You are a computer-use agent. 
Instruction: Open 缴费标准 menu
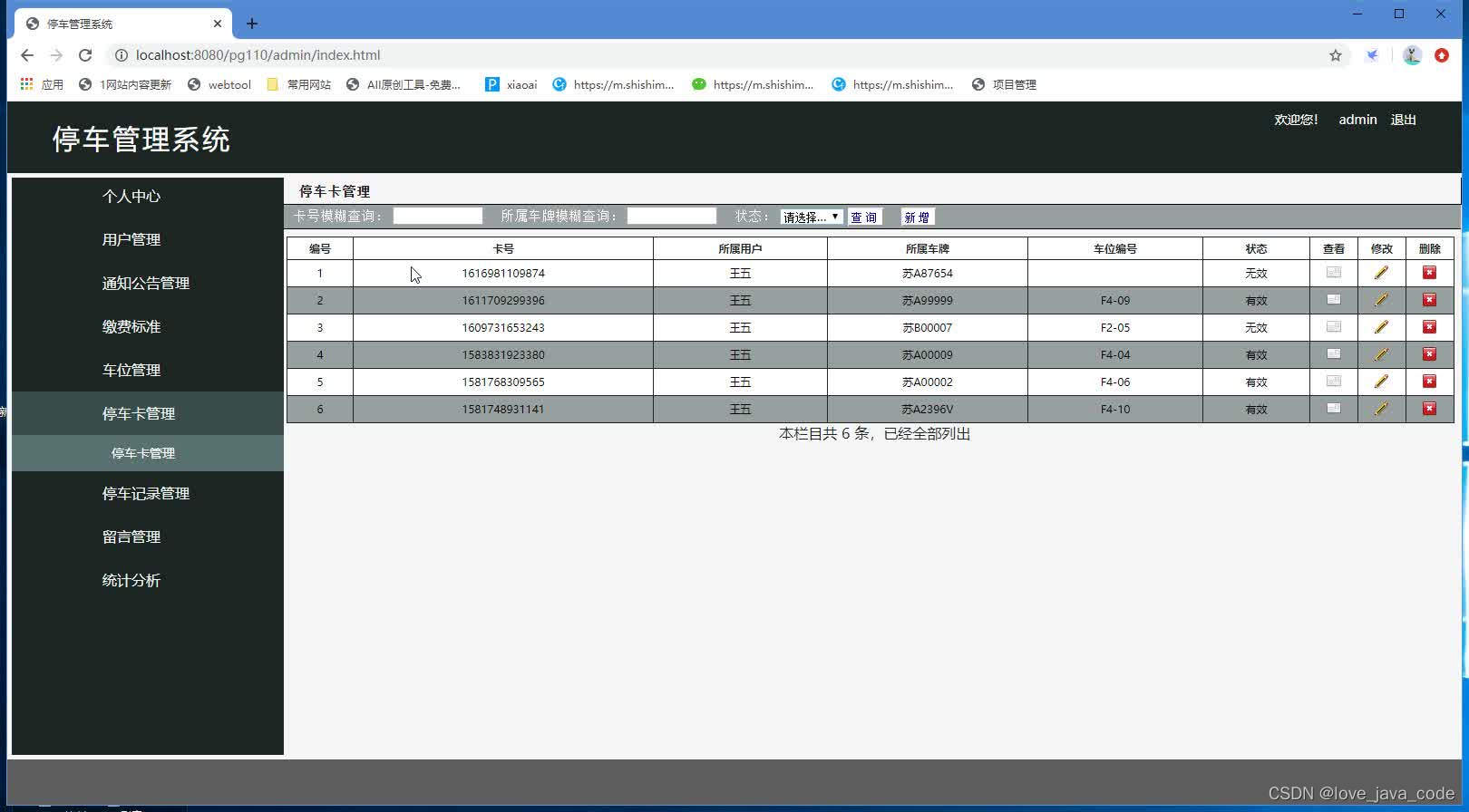click(x=131, y=326)
